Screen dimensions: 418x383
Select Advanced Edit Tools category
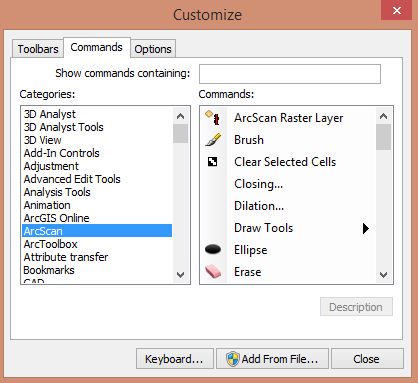pos(97,179)
